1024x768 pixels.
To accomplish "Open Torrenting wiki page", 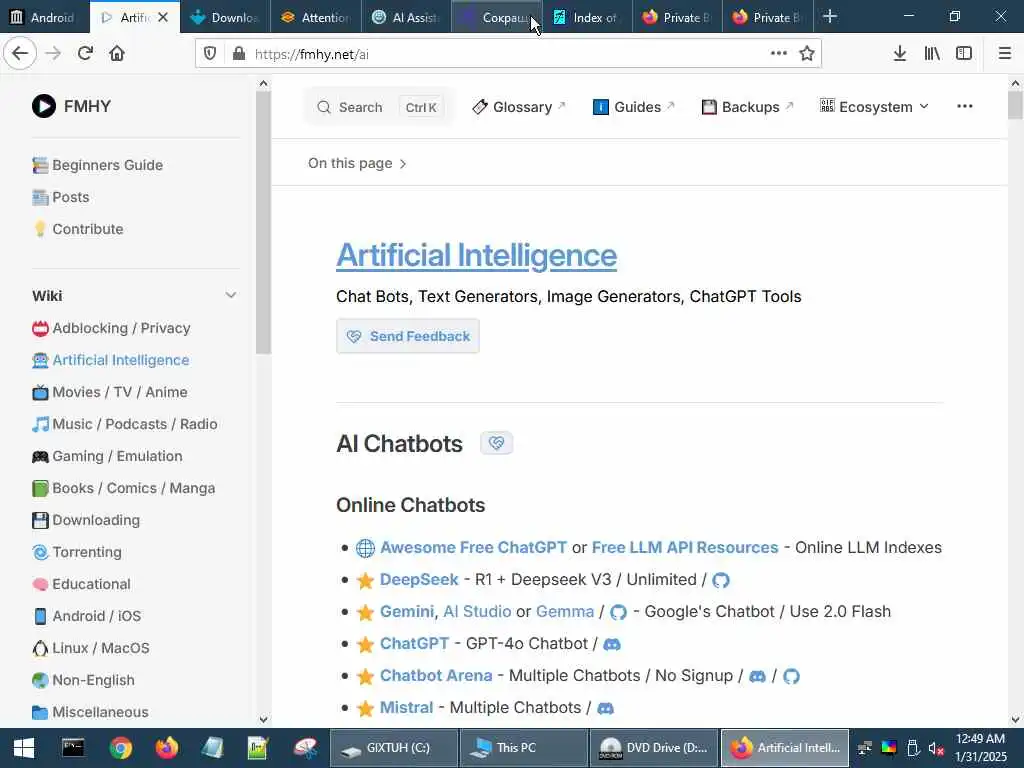I will click(77, 552).
